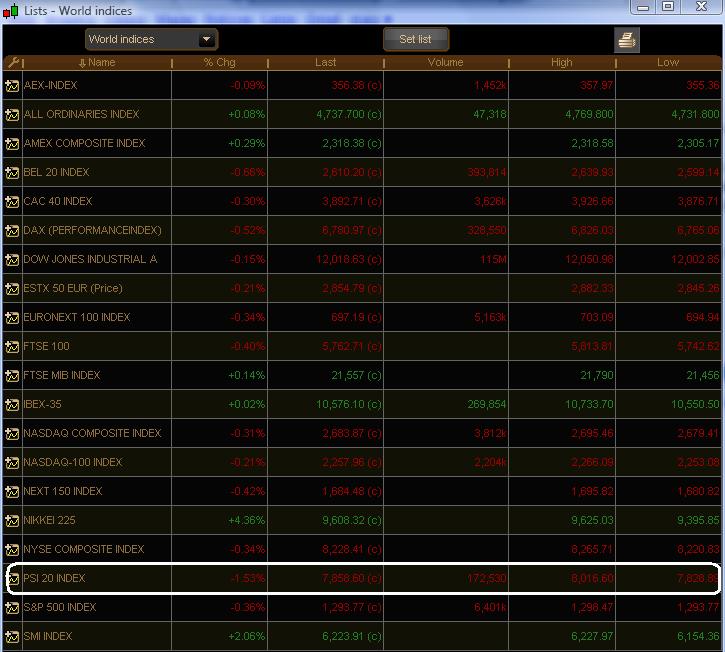The width and height of the screenshot is (725, 652).
Task: Expand the World indices dropdown
Action: pos(207,39)
